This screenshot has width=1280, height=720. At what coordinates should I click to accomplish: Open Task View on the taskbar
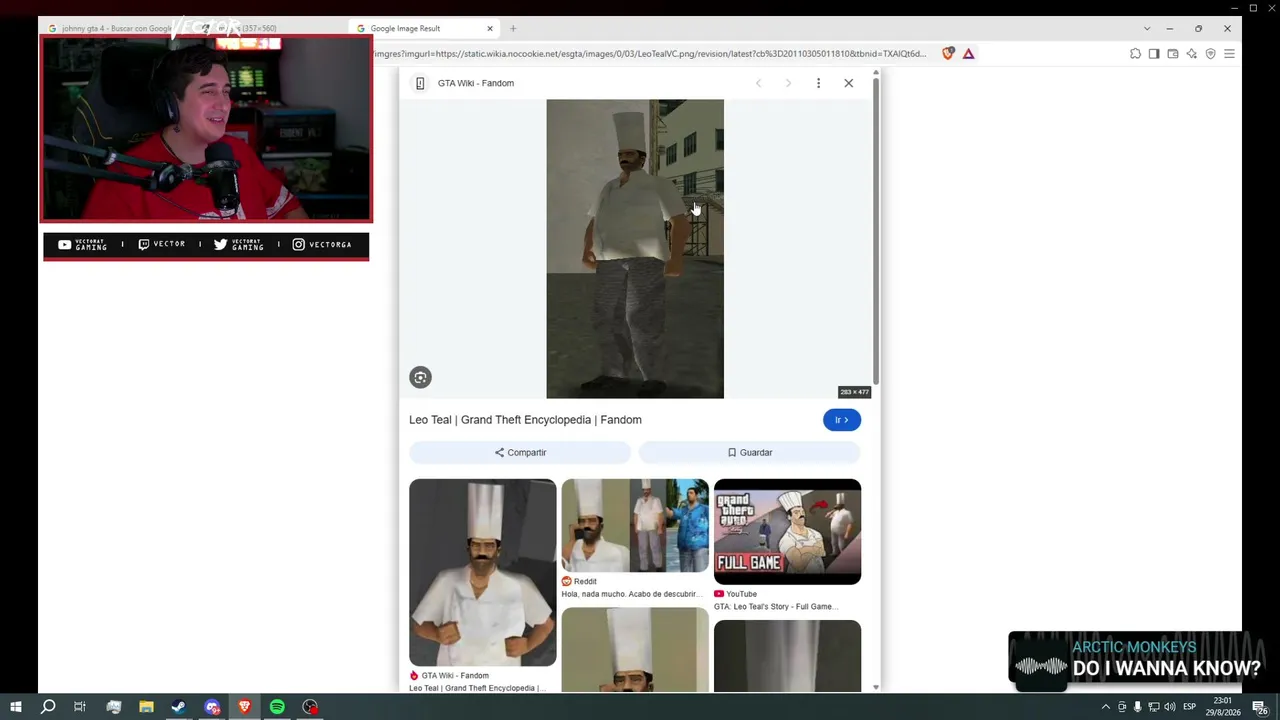(80, 707)
